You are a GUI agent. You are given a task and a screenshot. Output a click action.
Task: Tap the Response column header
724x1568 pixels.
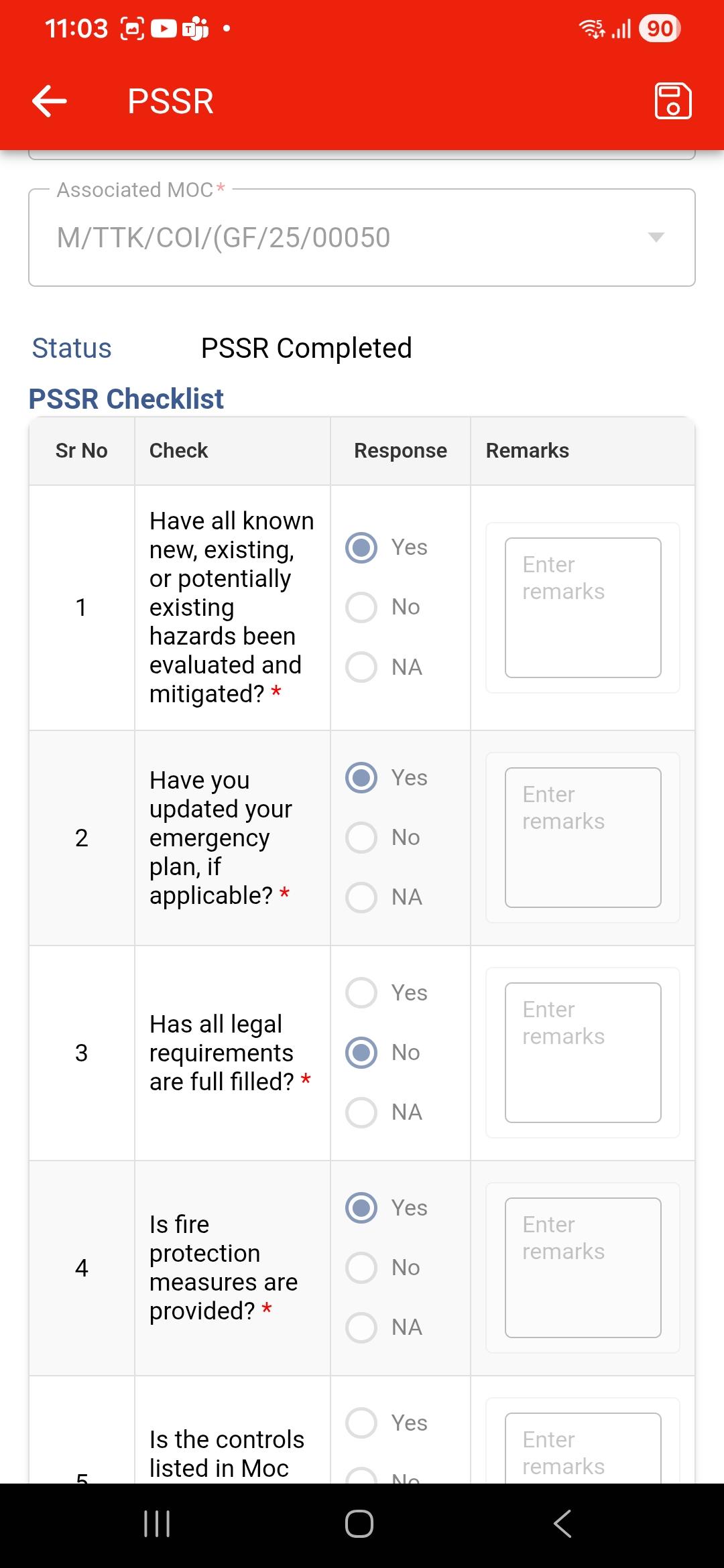400,451
